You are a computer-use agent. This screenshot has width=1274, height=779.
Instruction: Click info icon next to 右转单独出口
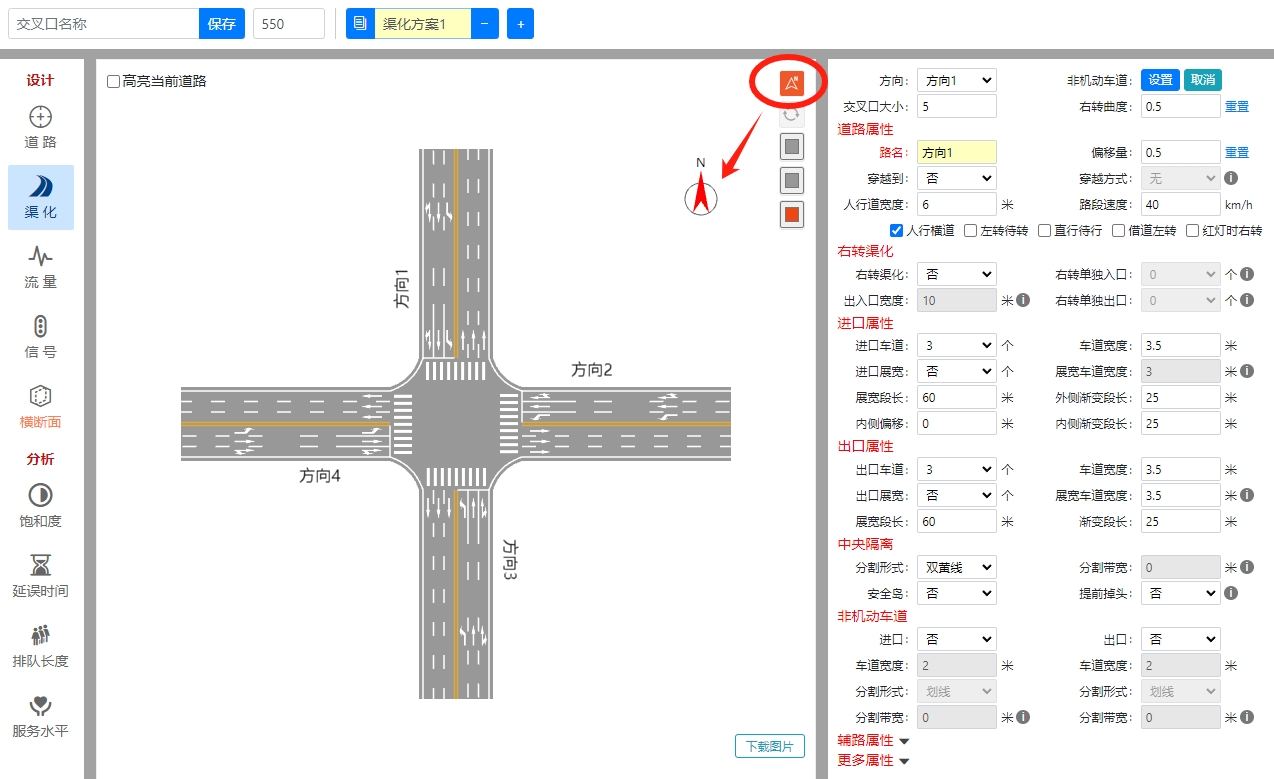[1246, 300]
